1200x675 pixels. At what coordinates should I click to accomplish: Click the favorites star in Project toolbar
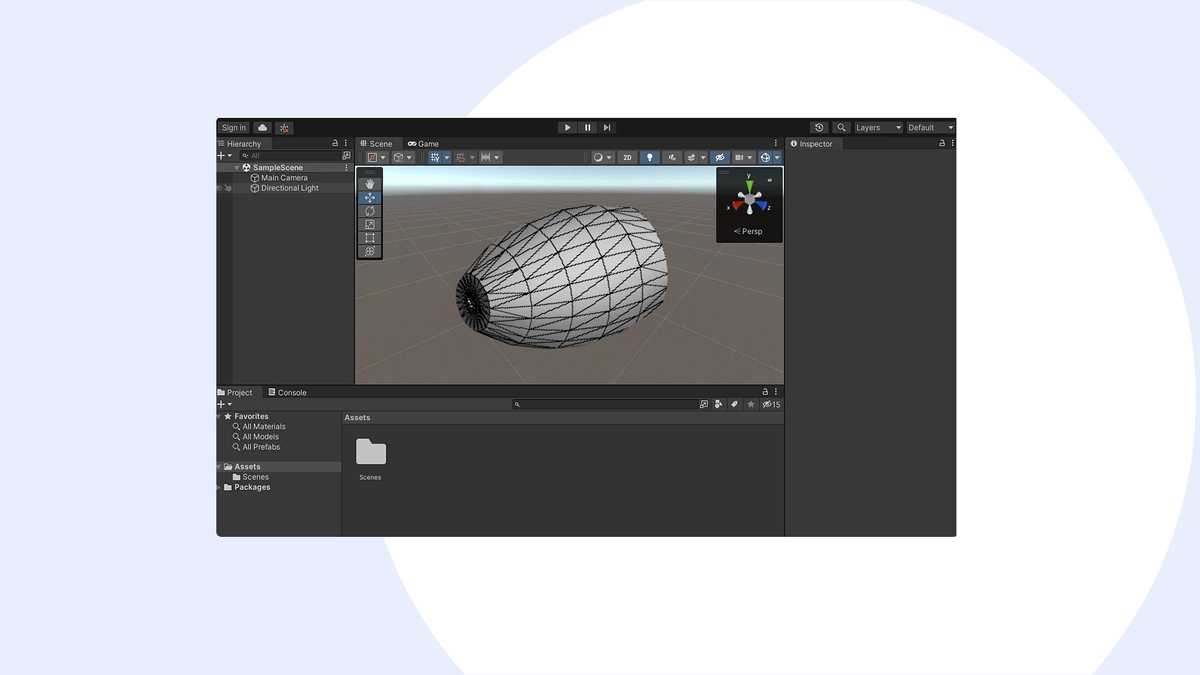click(x=751, y=404)
